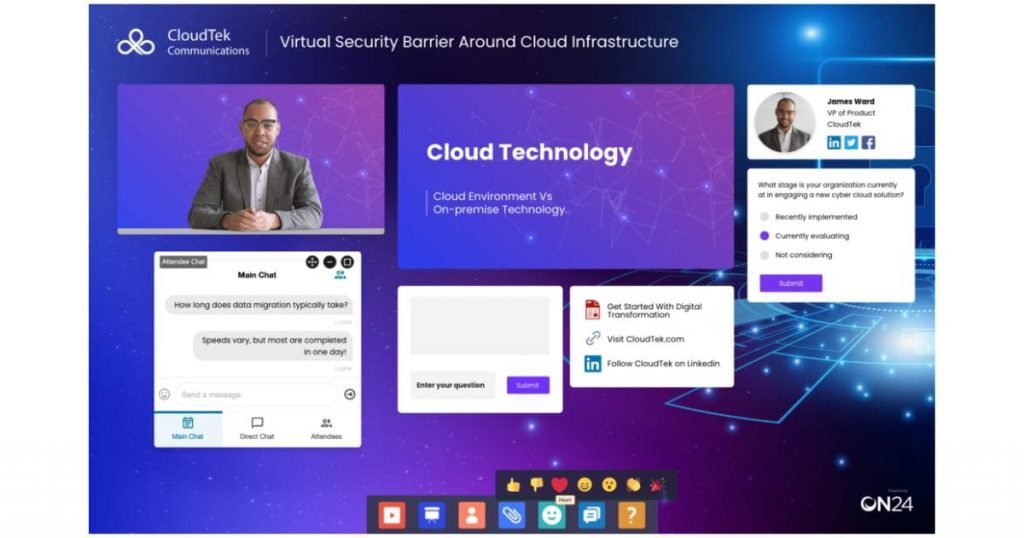Select the Currently evaluating poll option
This screenshot has height=538, width=1024.
[765, 236]
